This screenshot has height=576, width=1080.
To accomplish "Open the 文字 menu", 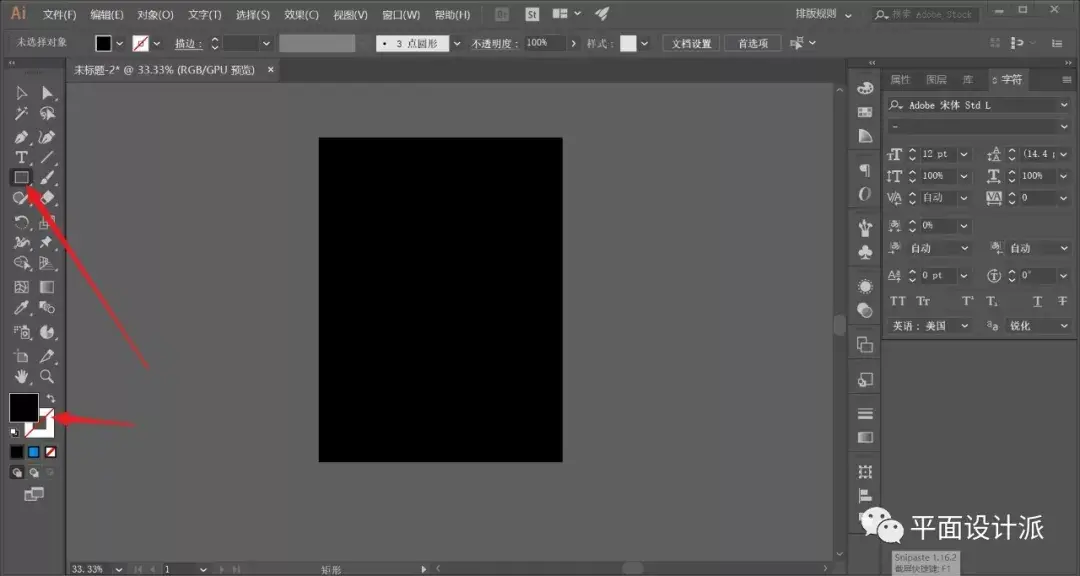I will pyautogui.click(x=203, y=14).
